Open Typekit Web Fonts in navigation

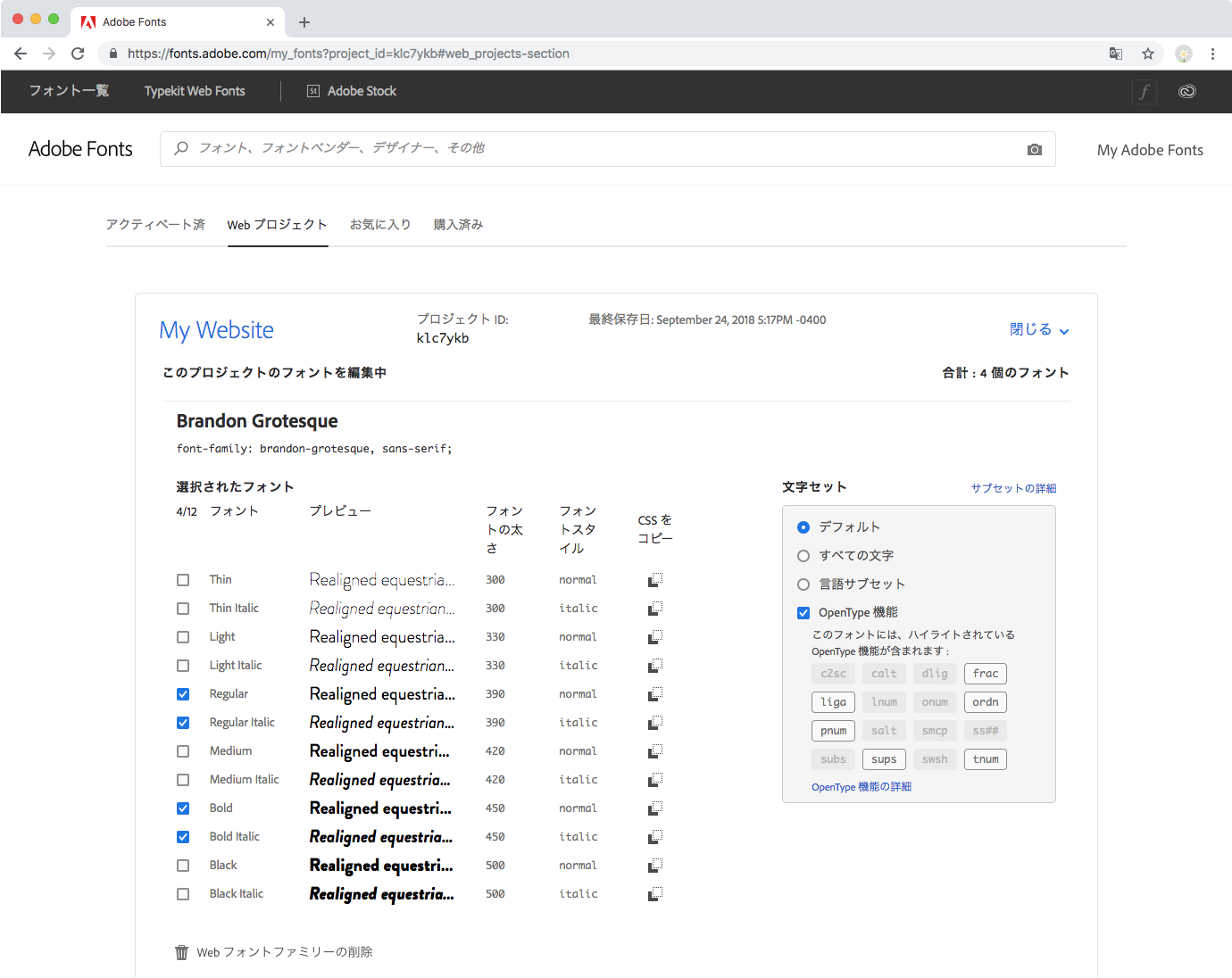pos(195,91)
